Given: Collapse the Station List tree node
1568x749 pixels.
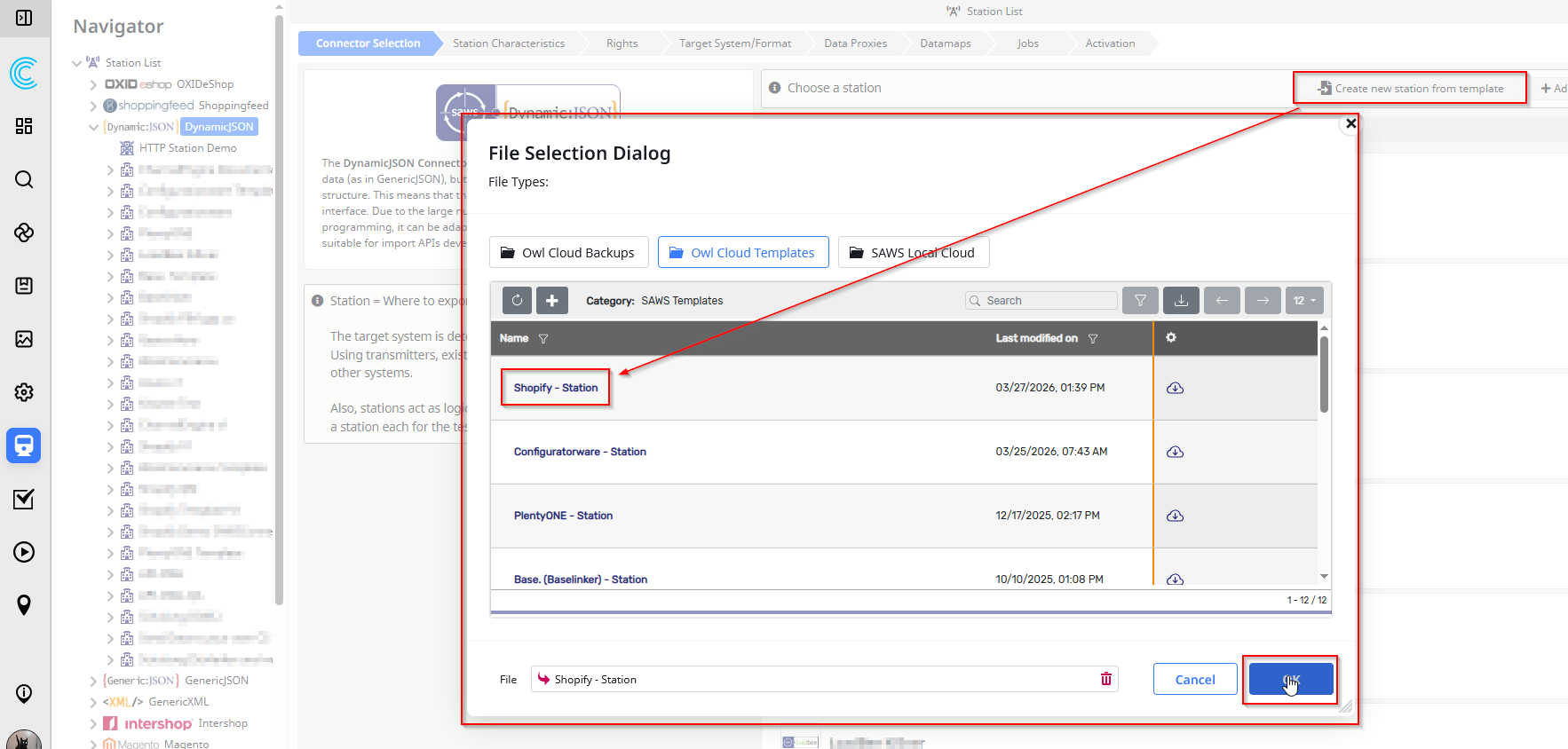Looking at the screenshot, I should 76,63.
